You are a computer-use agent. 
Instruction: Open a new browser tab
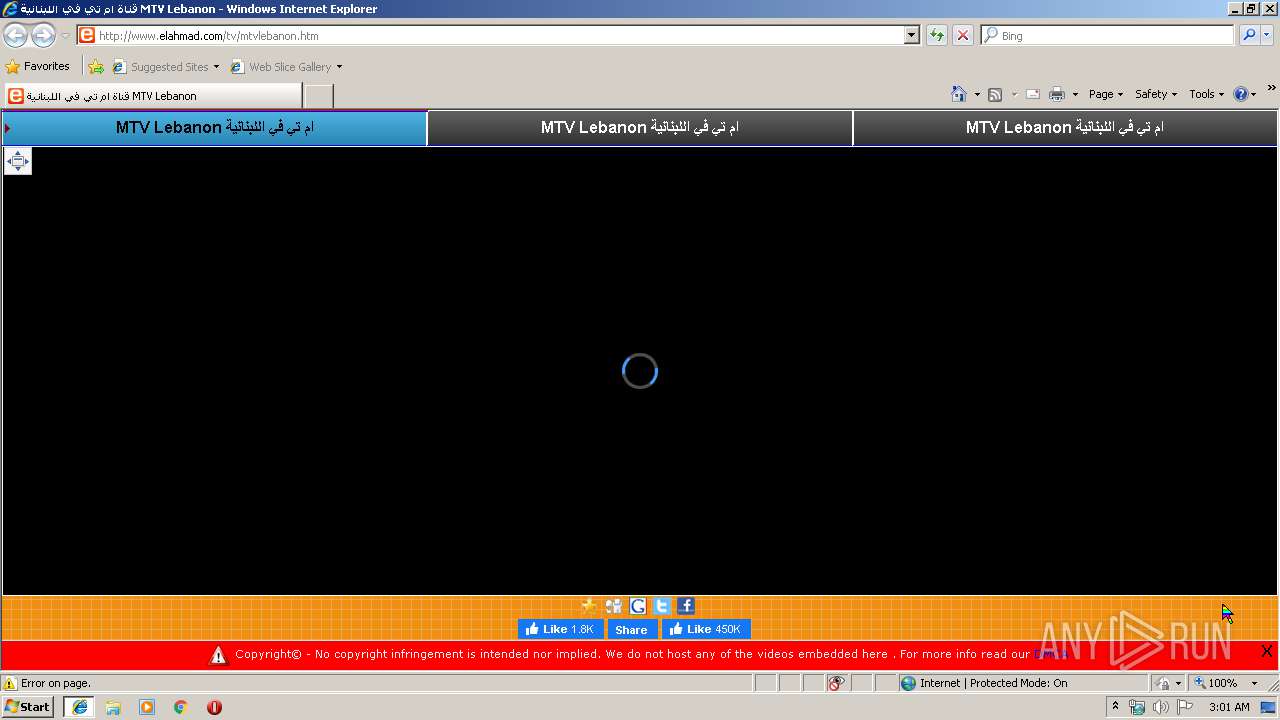point(318,96)
